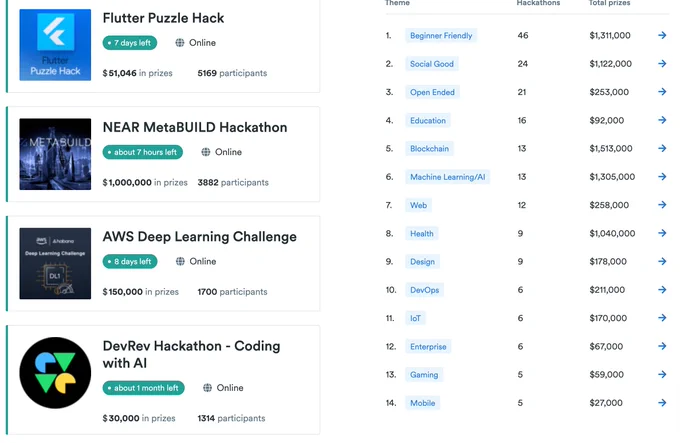Viewport: 680px width, 443px height.
Task: Select the Social Good theme tag
Action: tap(432, 64)
